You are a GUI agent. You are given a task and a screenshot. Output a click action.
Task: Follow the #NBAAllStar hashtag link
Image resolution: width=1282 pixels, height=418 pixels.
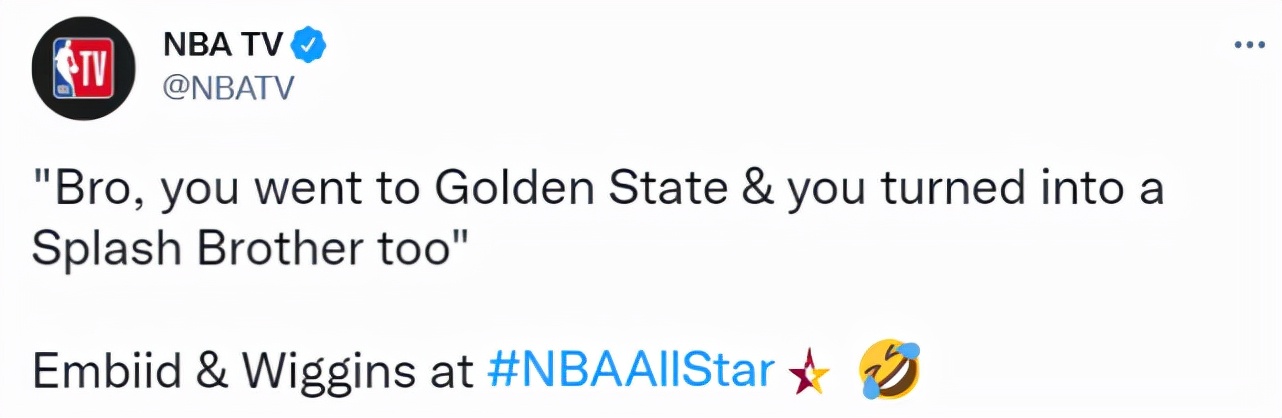coord(631,371)
